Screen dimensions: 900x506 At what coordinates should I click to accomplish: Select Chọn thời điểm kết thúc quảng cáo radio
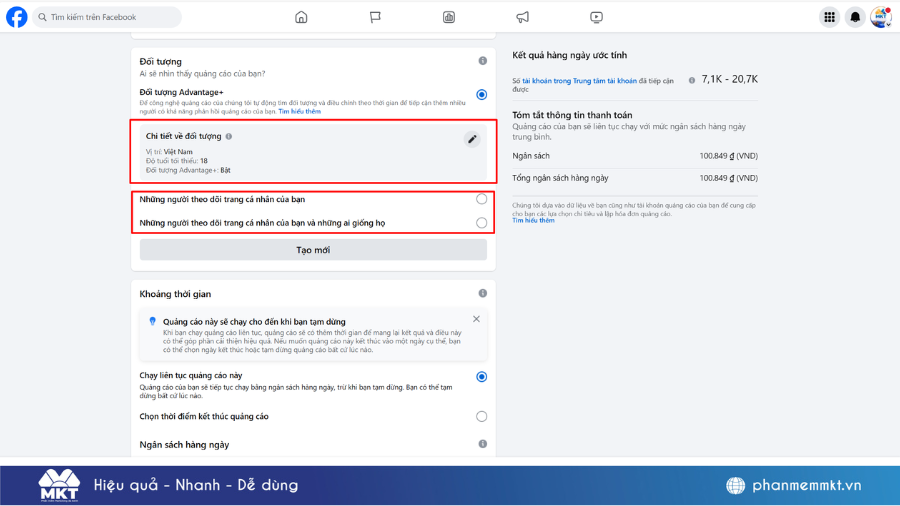tap(482, 417)
